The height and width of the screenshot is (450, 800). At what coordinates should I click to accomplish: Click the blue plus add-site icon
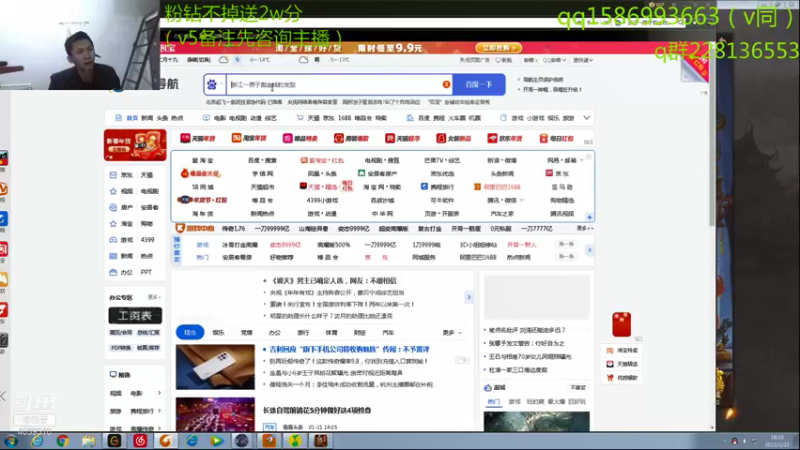589,217
